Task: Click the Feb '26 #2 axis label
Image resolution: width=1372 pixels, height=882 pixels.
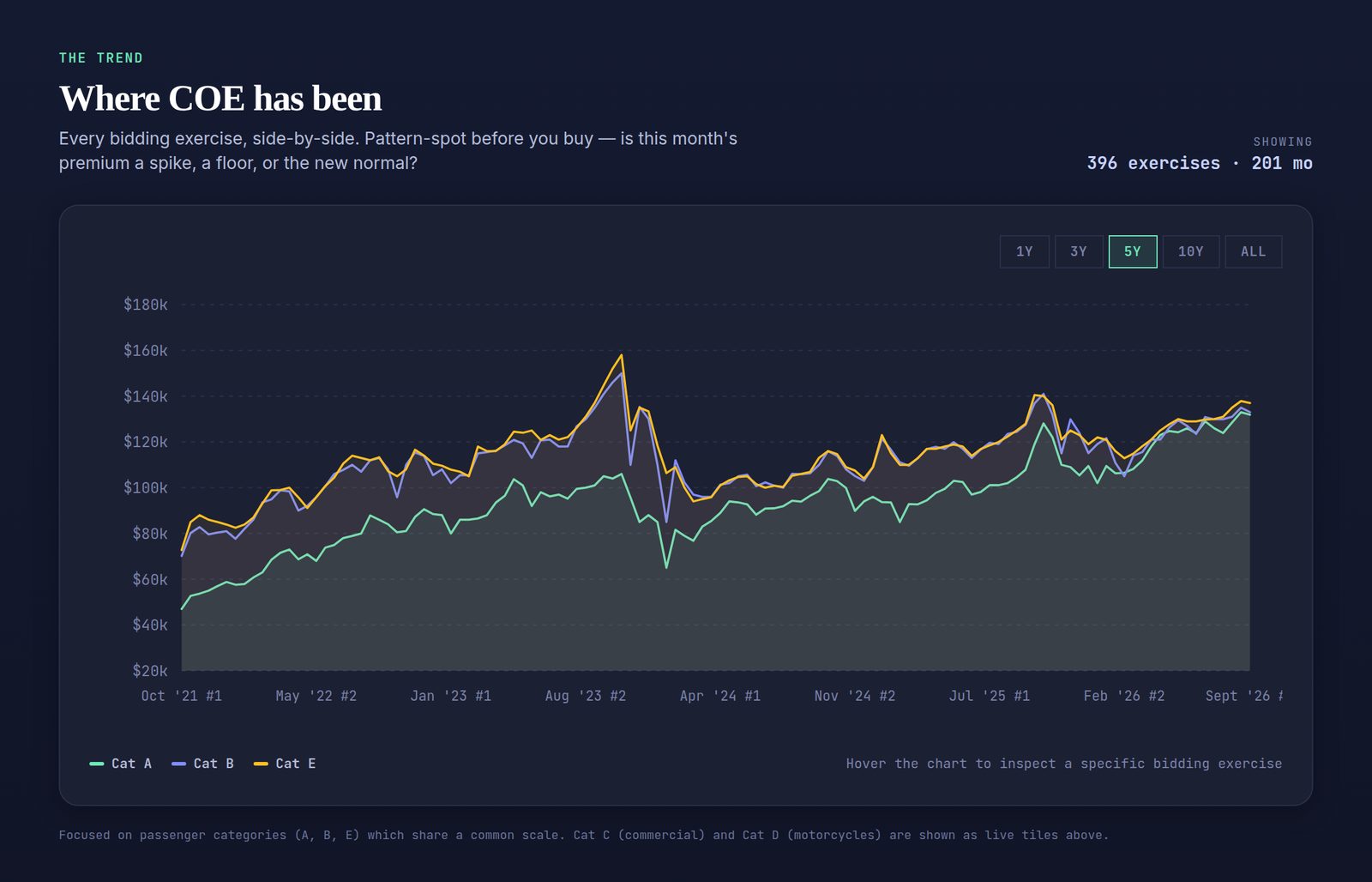Action: click(x=1124, y=696)
